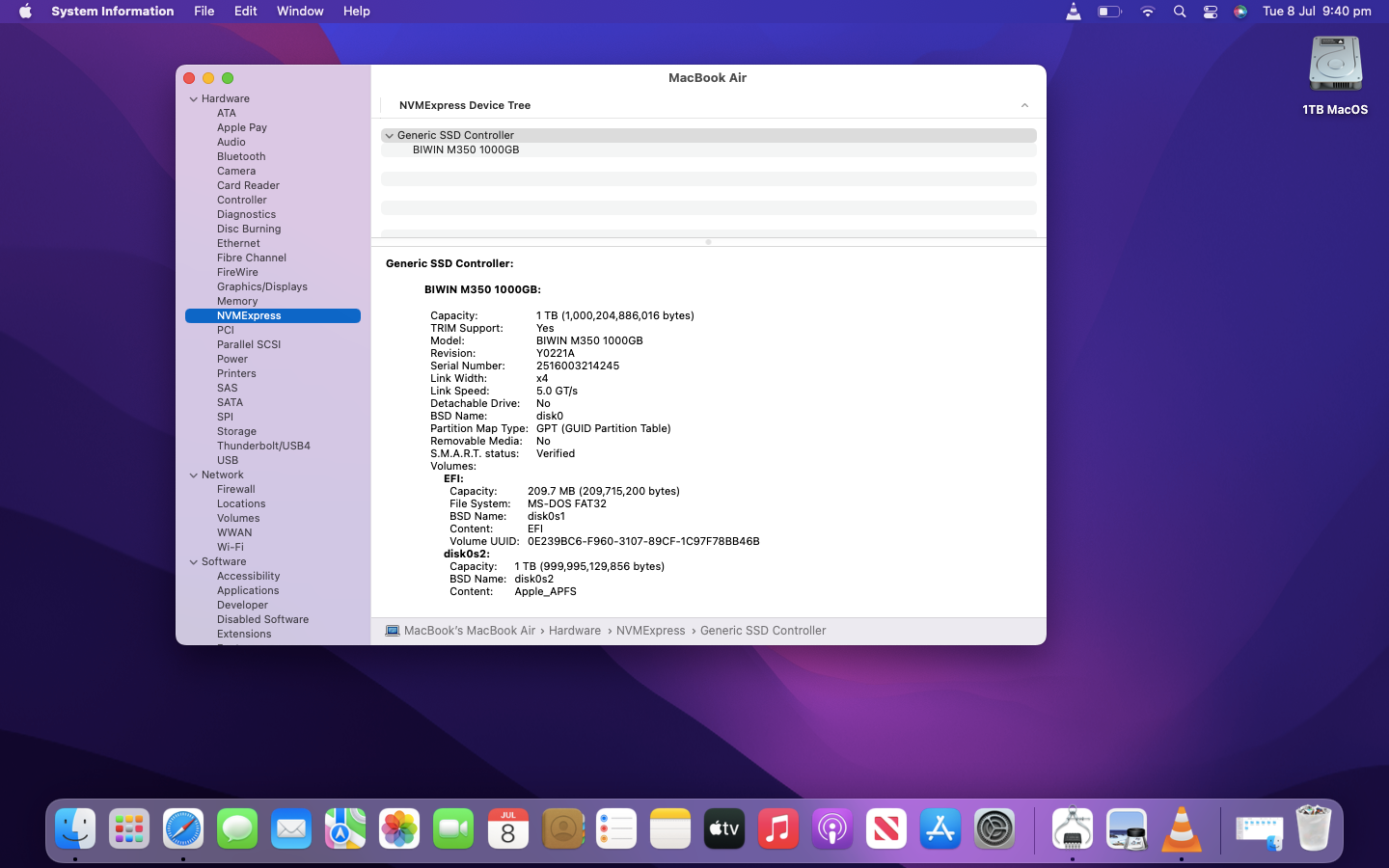Open Control Center in menu bar
This screenshot has width=1389, height=868.
click(1211, 12)
